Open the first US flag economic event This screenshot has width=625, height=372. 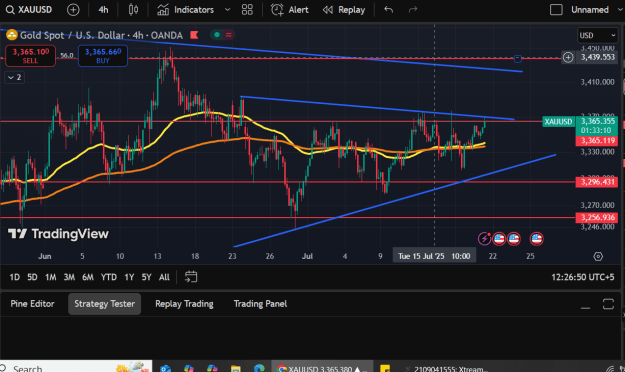point(499,238)
